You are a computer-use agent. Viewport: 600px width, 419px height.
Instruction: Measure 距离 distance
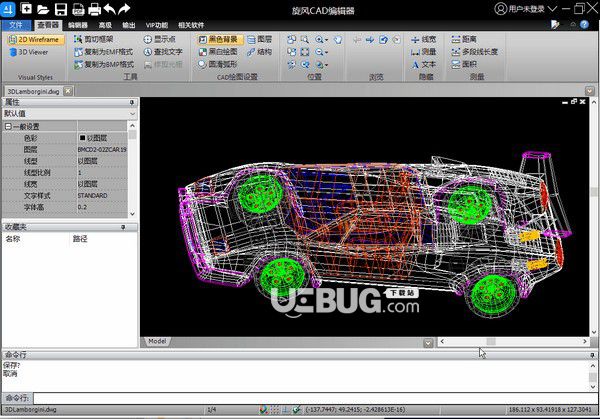(464, 39)
